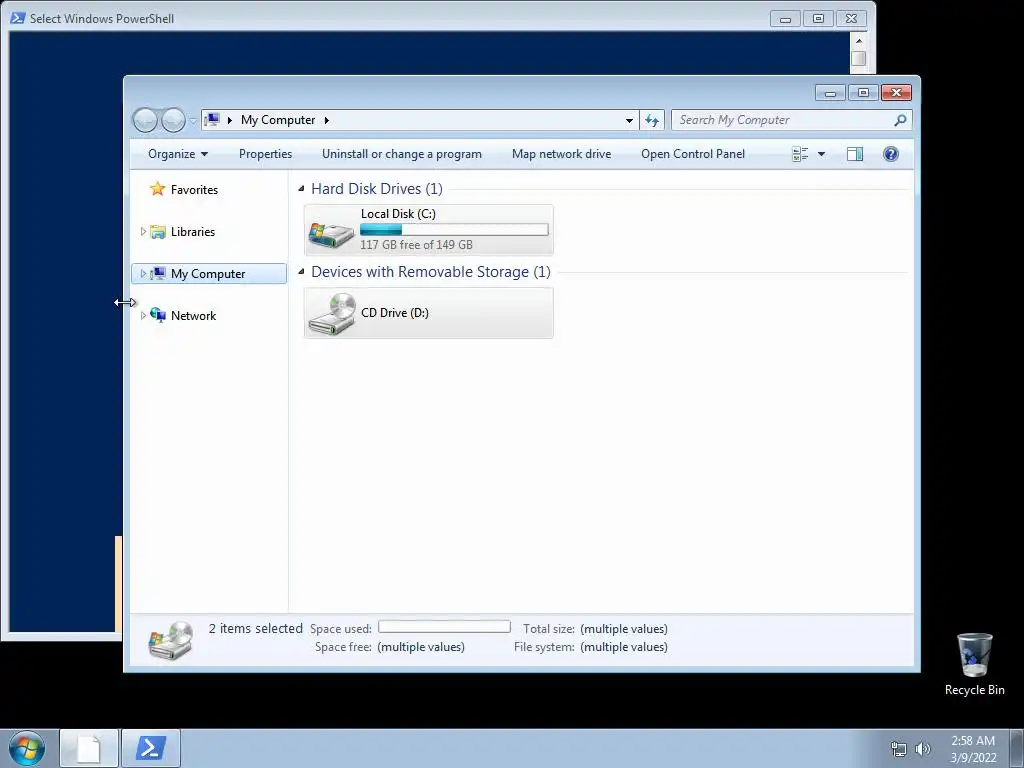This screenshot has width=1024, height=768.
Task: Expand the Libraries tree node
Action: coord(143,232)
